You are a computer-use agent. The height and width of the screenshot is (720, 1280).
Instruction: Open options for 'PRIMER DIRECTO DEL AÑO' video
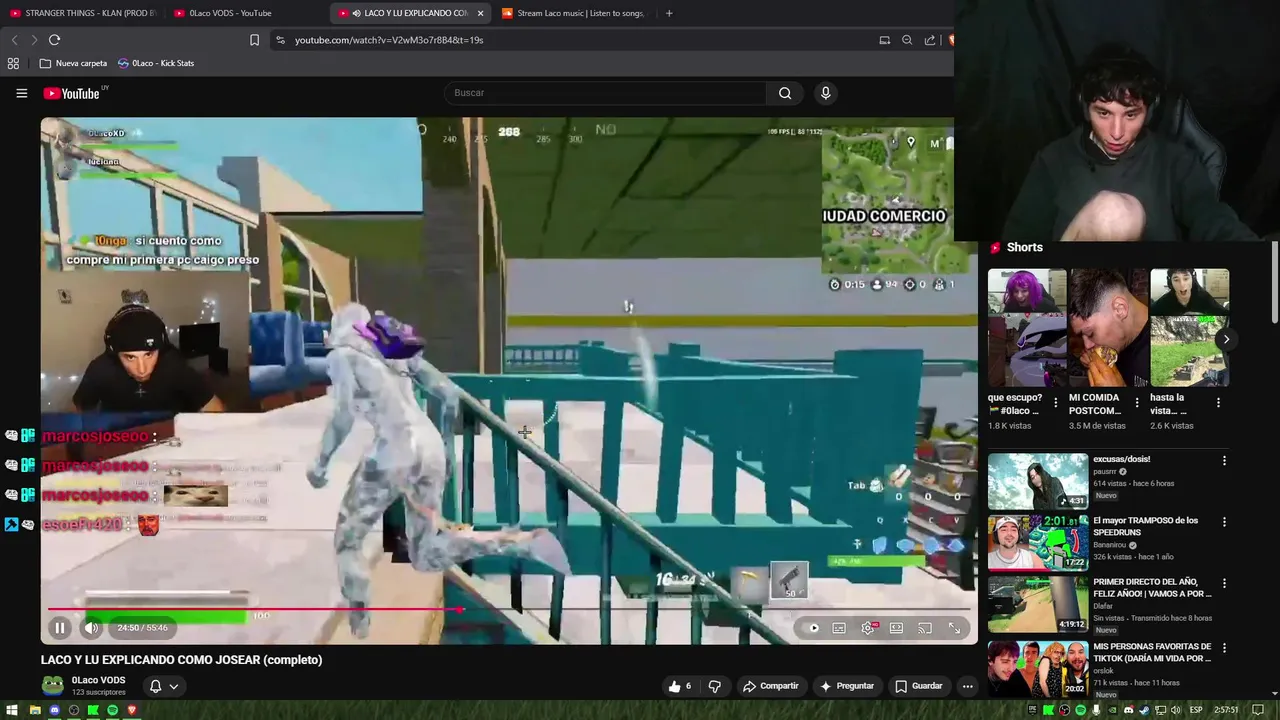(1224, 583)
